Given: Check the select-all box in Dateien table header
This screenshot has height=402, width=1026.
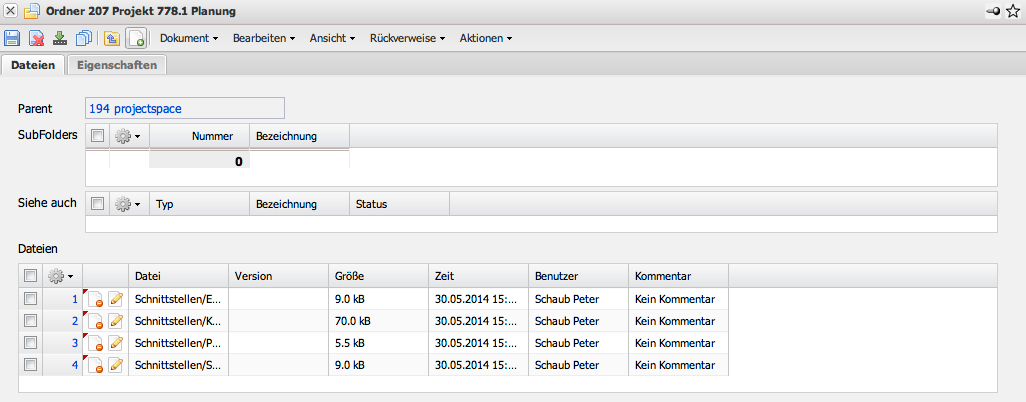Looking at the screenshot, I should click(x=30, y=276).
